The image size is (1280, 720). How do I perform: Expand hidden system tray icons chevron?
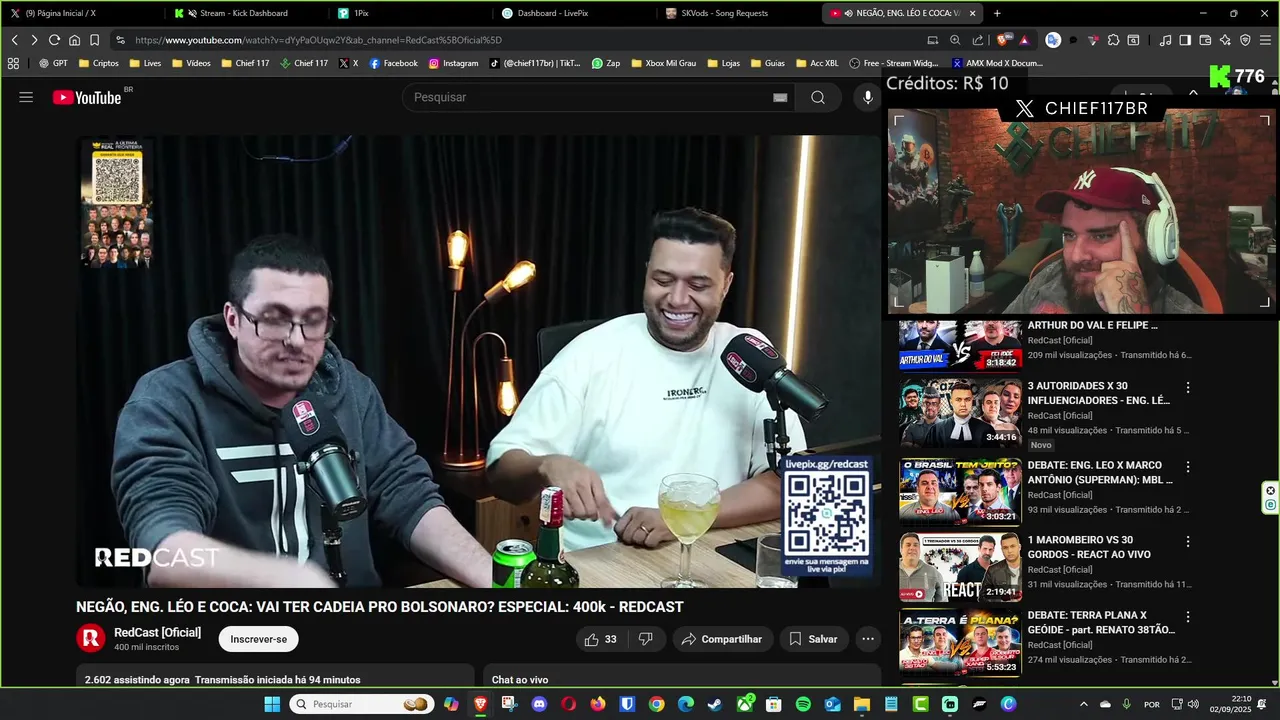click(x=1083, y=704)
